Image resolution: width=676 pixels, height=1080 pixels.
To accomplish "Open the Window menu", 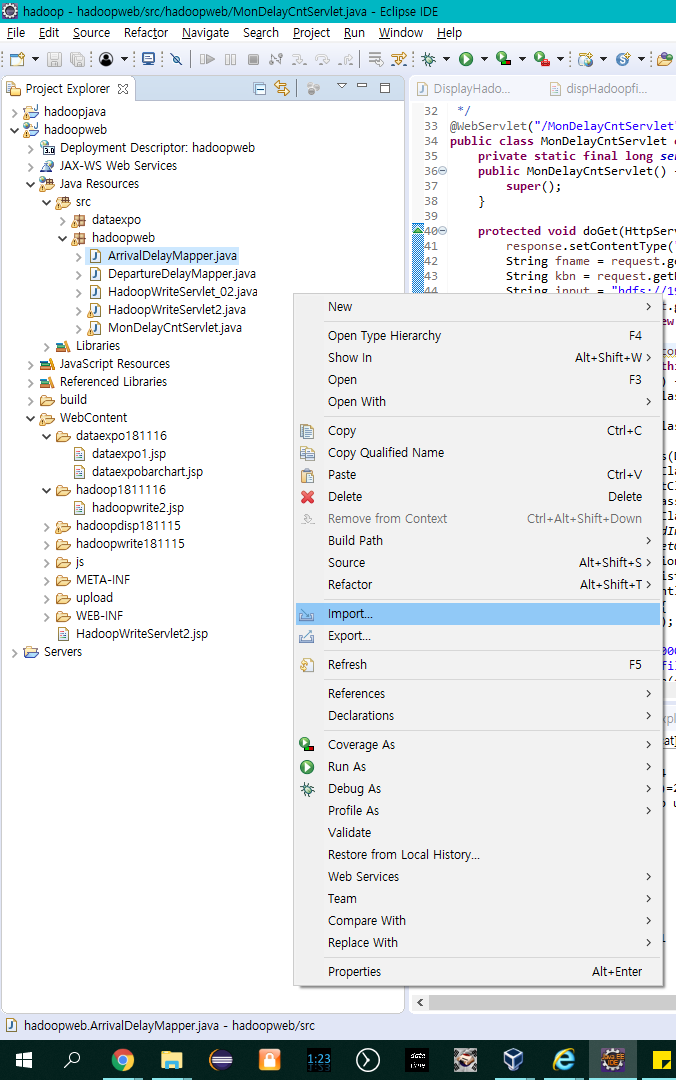I will click(x=400, y=32).
